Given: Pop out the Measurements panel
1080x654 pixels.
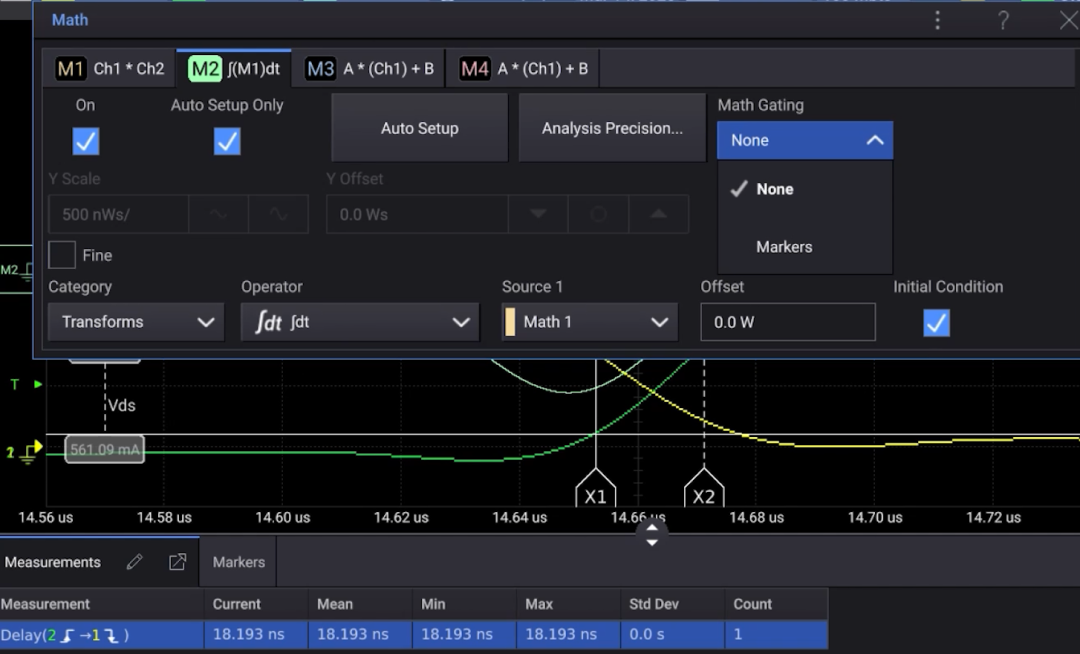Looking at the screenshot, I should point(178,562).
